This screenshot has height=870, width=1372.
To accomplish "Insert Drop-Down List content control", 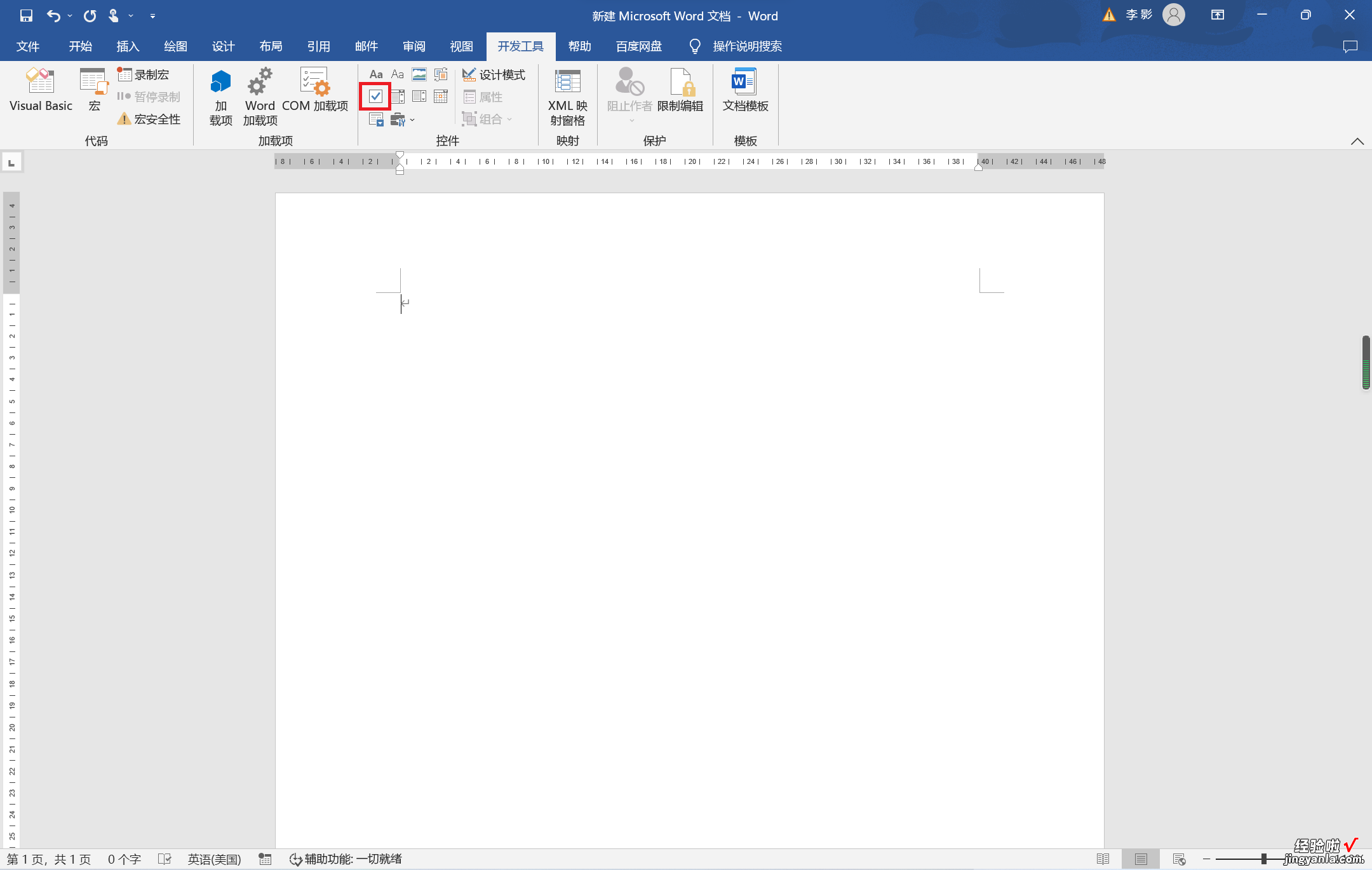I will point(419,97).
